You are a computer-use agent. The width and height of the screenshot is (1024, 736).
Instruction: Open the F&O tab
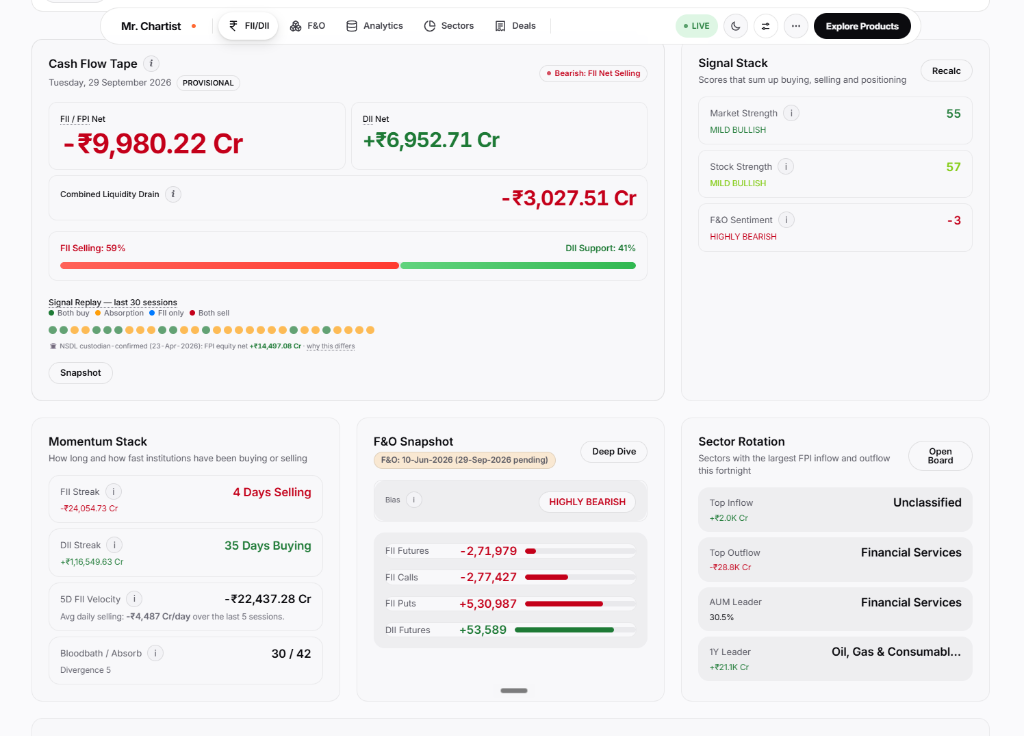308,26
